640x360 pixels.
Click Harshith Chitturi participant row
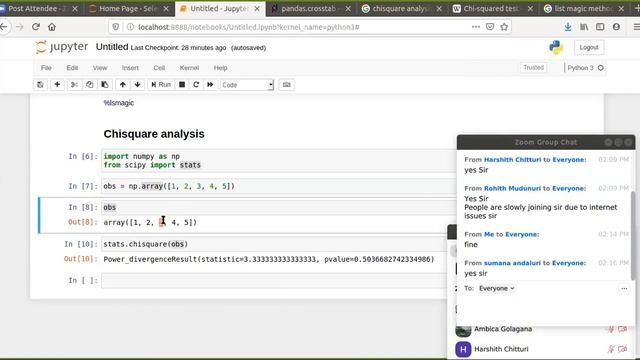(541, 349)
